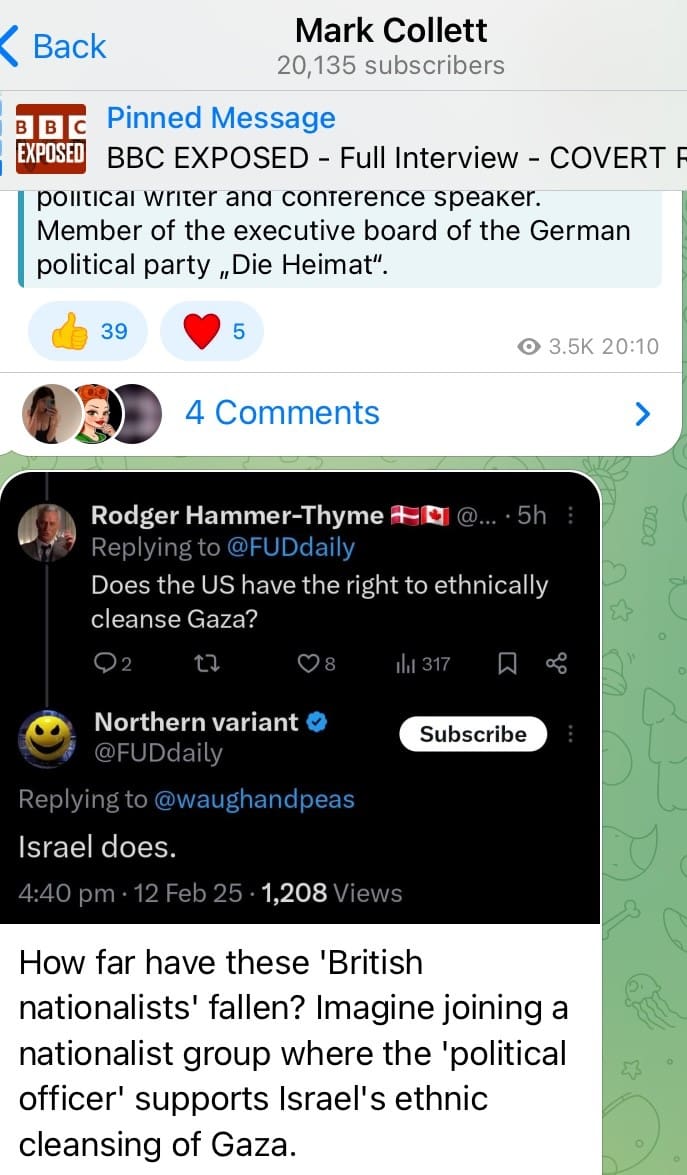The height and width of the screenshot is (1175, 687).
Task: Open the @waughandpeas mention link
Action: 253,798
